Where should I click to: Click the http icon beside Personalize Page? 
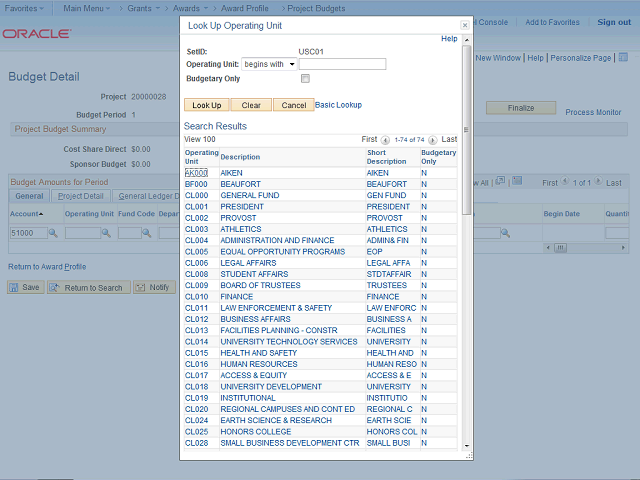(622, 58)
